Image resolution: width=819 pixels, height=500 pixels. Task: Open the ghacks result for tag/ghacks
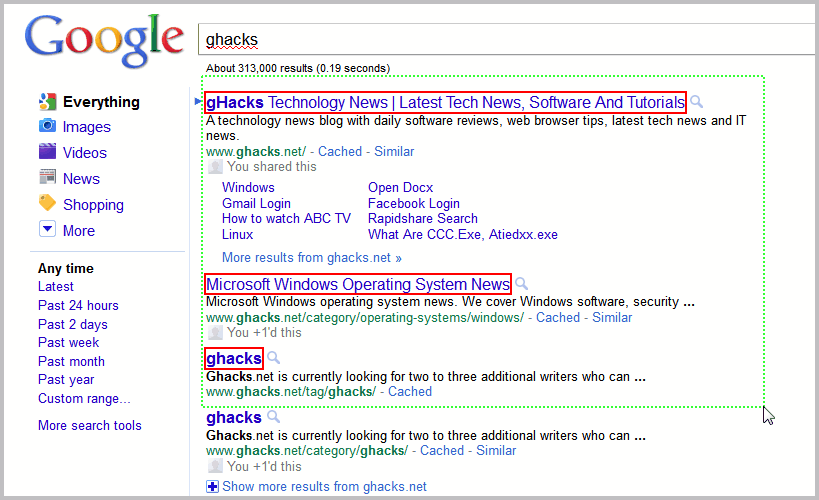(233, 358)
